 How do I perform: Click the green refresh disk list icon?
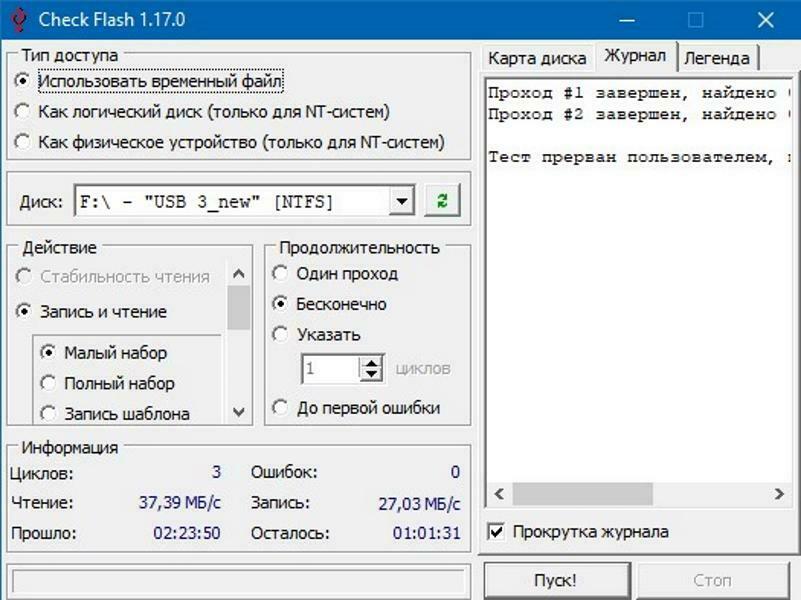[x=442, y=201]
